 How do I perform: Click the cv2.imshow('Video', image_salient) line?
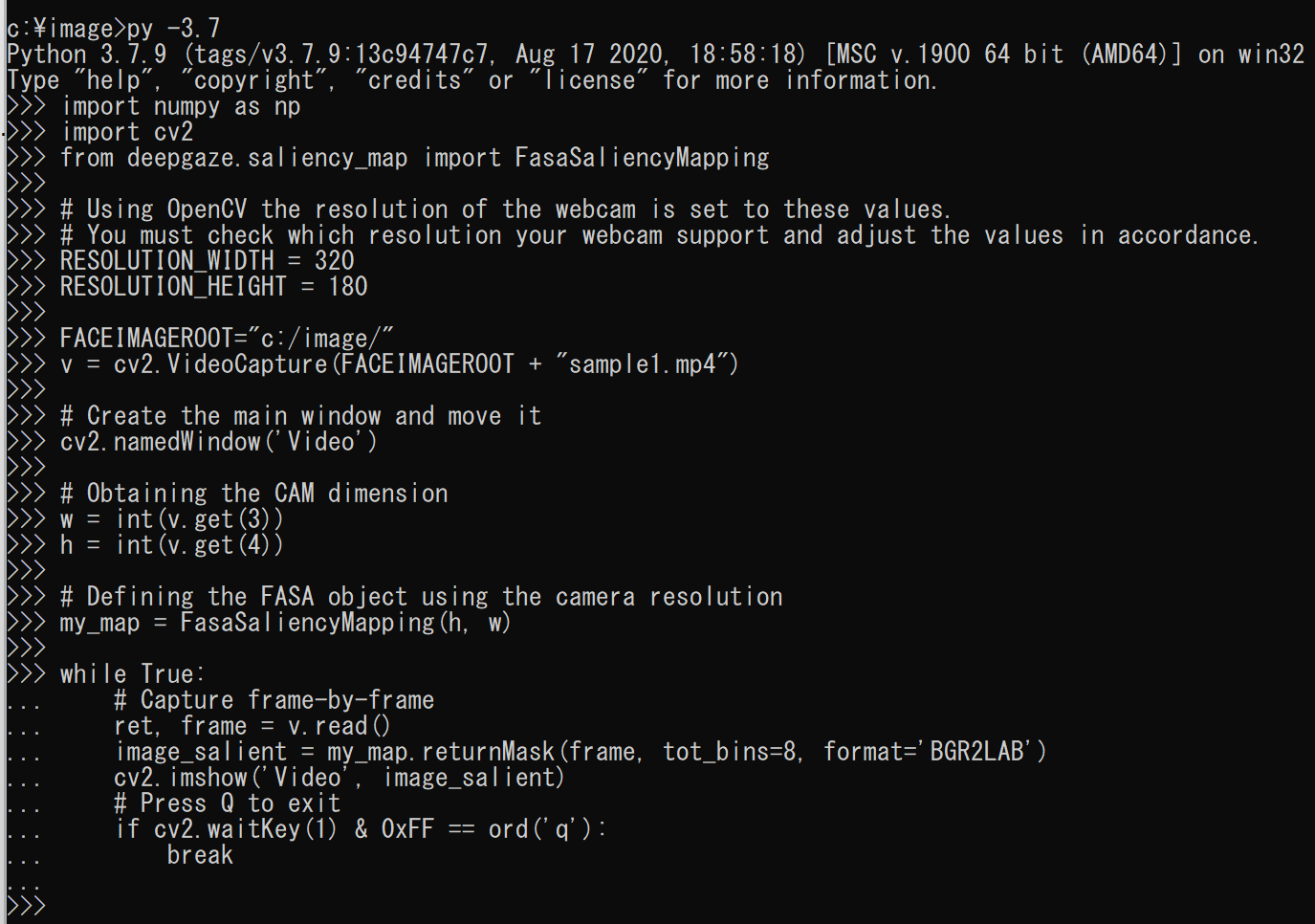(x=339, y=778)
